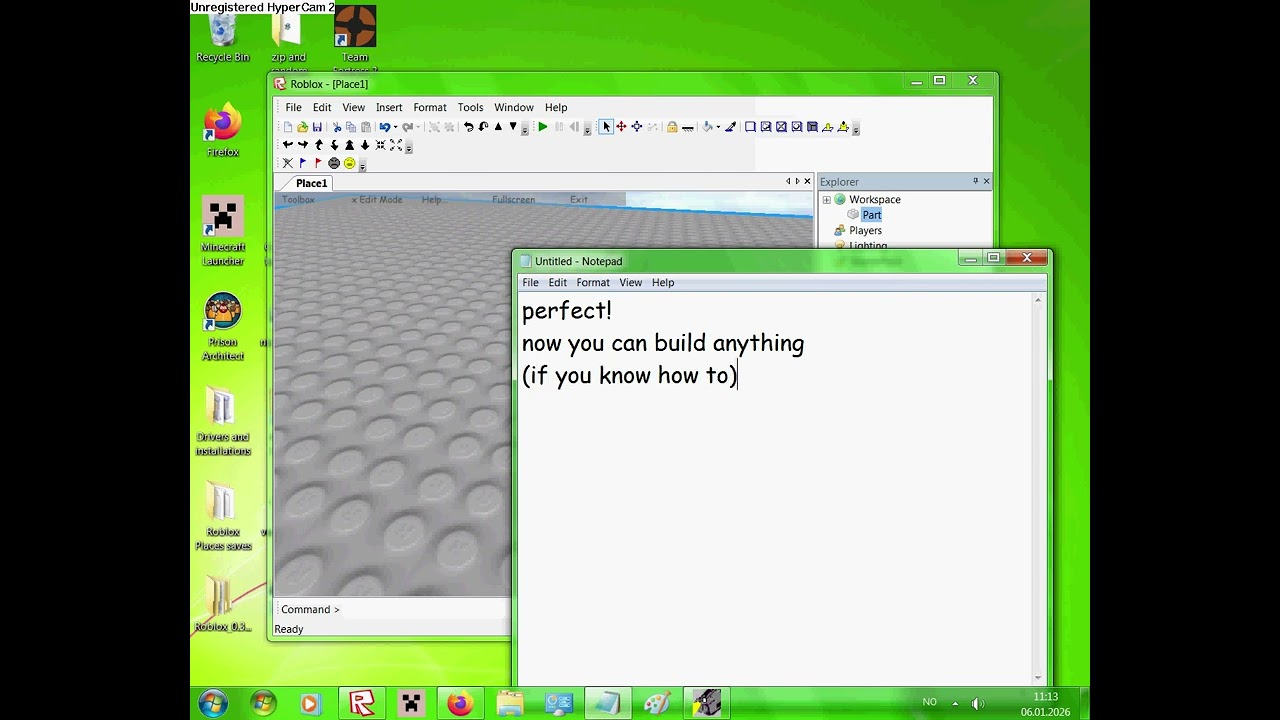1280x720 pixels.
Task: Open the Windows Start button
Action: tap(213, 704)
